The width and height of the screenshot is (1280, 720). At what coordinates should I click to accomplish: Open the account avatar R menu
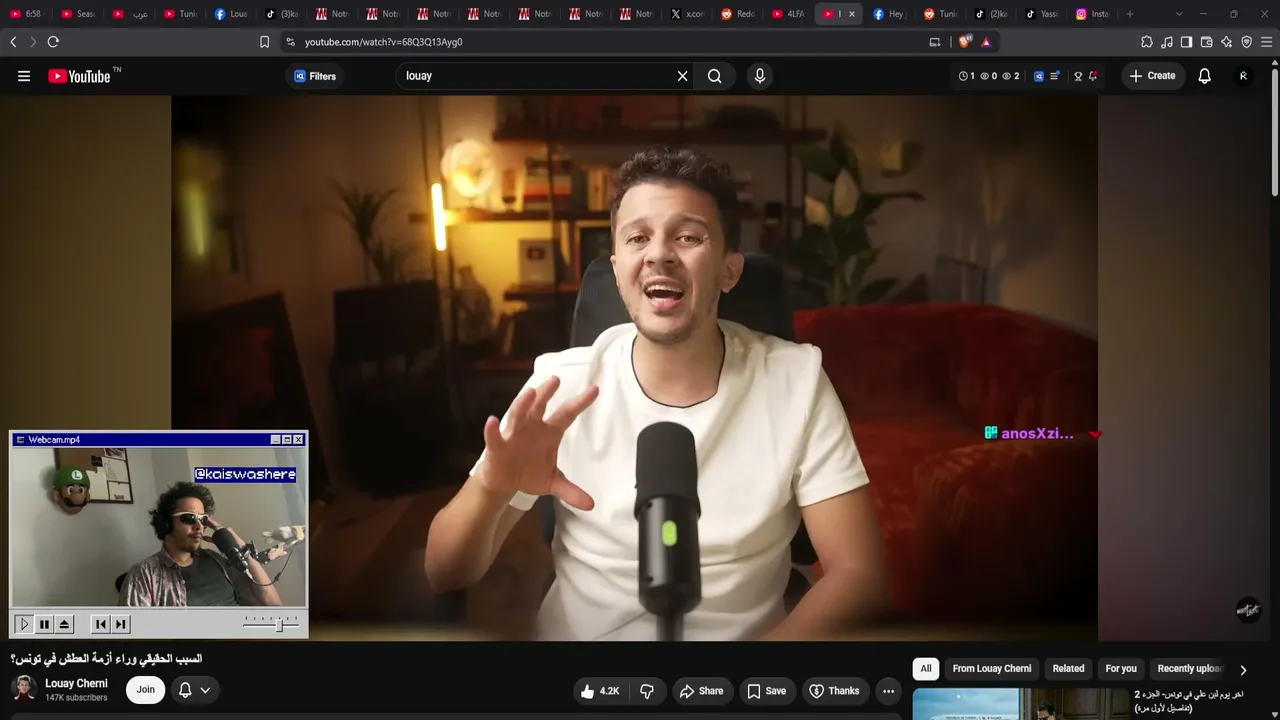[x=1243, y=76]
